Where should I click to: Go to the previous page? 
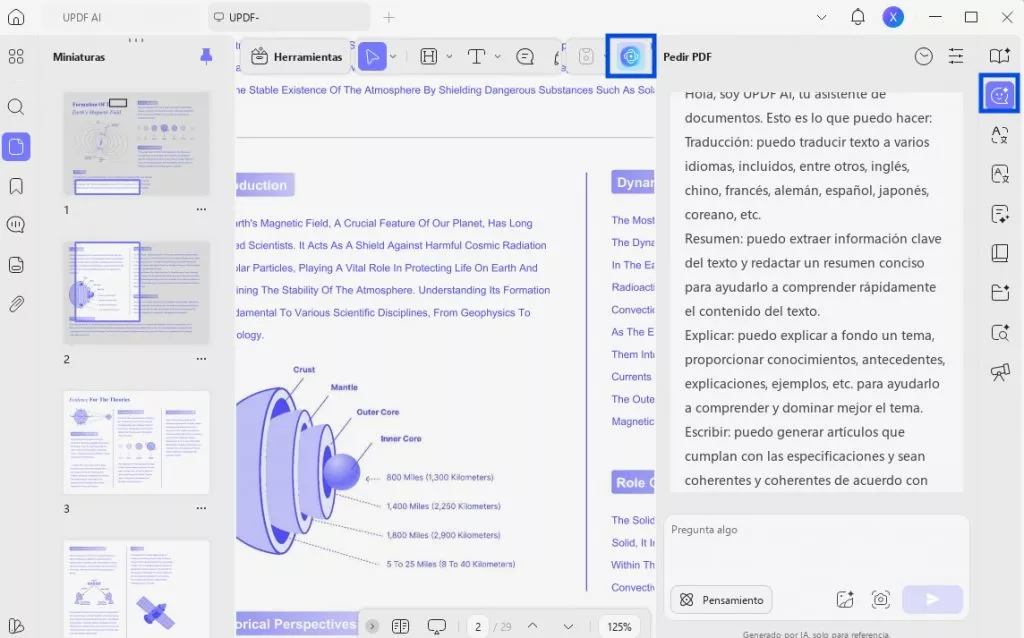pyautogui.click(x=533, y=626)
